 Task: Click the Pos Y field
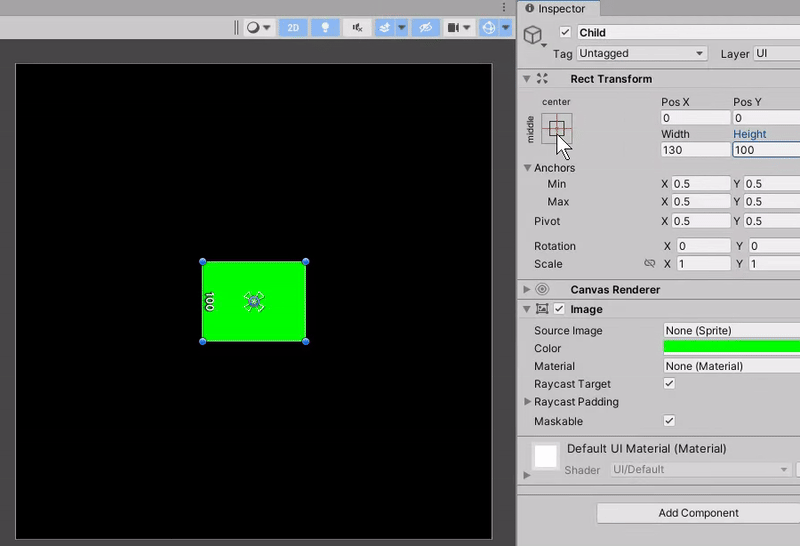pos(766,118)
